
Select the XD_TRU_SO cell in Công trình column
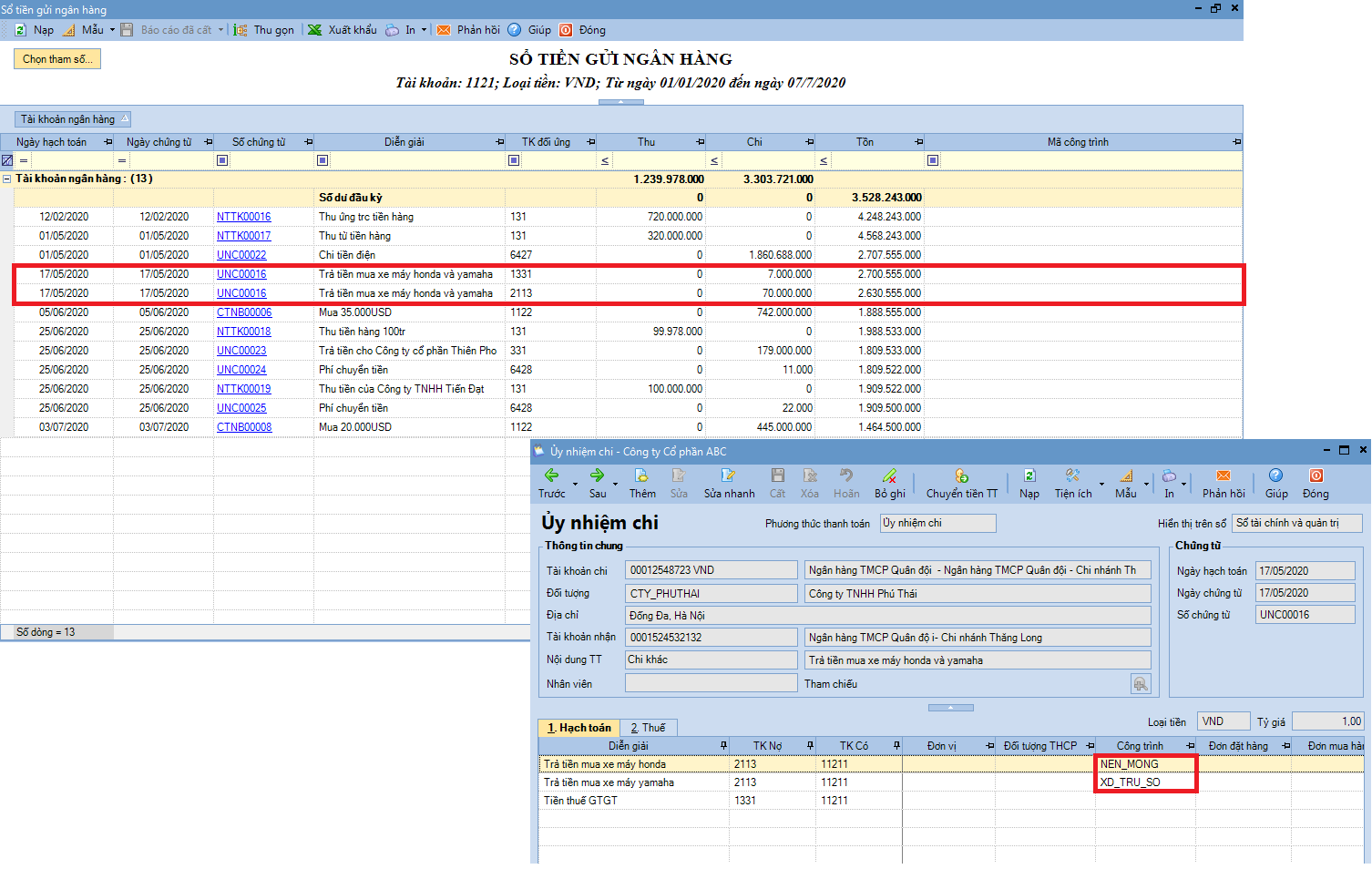point(1145,782)
